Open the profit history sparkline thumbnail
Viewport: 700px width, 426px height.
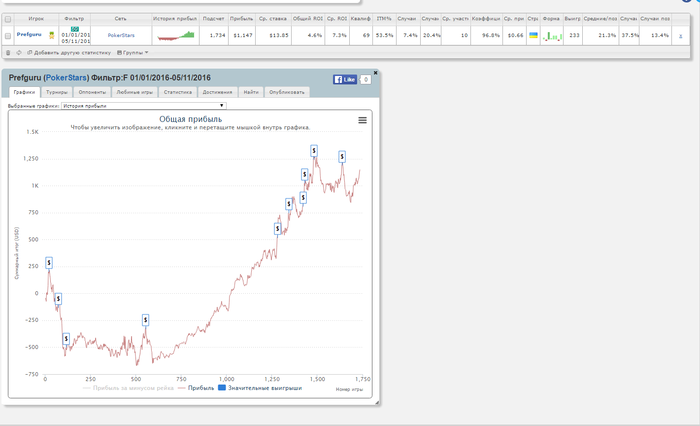[175, 35]
